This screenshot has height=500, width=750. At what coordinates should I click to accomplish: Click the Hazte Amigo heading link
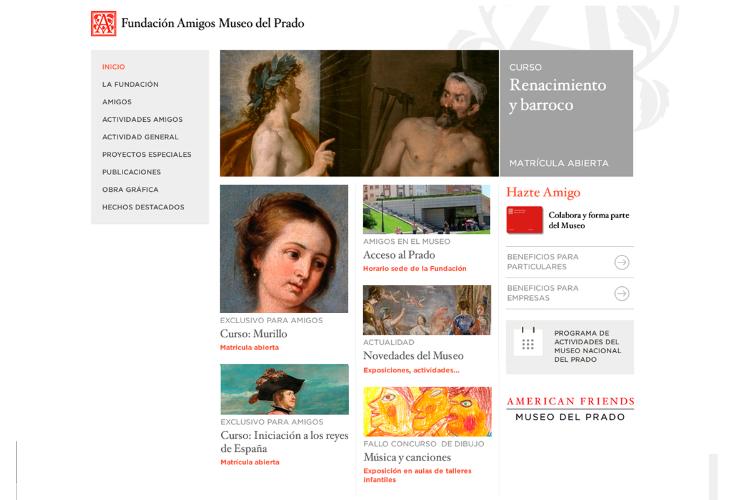coord(543,192)
